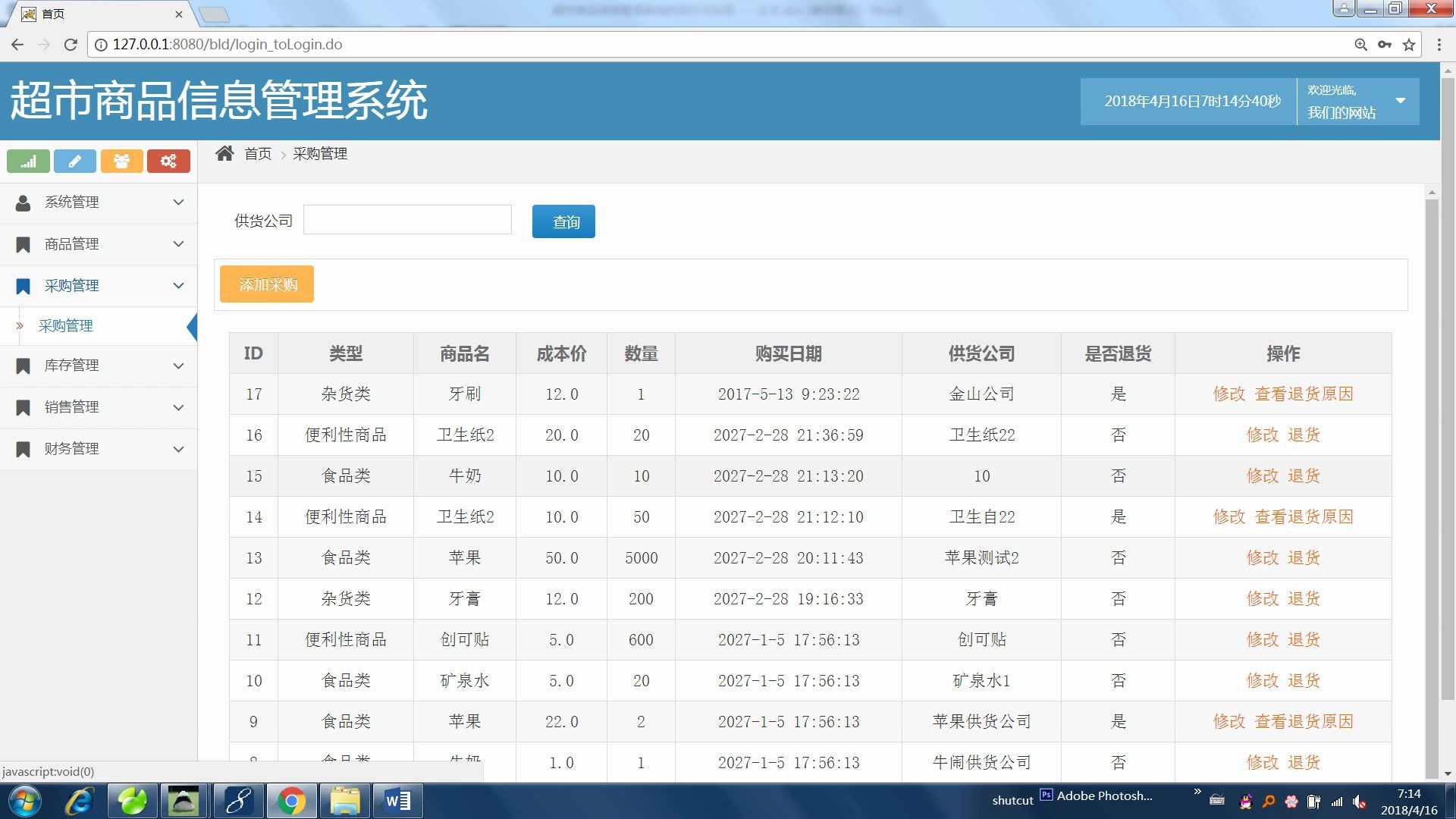The height and width of the screenshot is (819, 1456).
Task: Click the 金山公司 supplier cell
Action: point(981,394)
